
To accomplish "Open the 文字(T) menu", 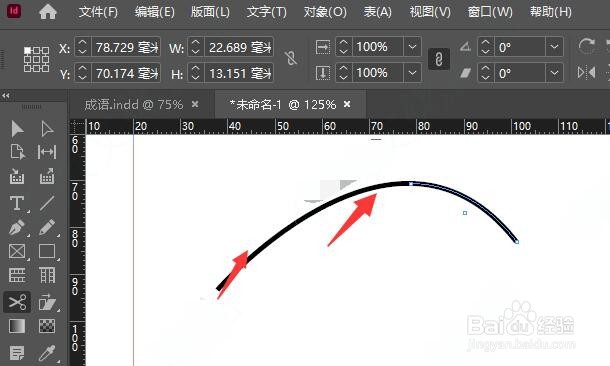I will [266, 12].
